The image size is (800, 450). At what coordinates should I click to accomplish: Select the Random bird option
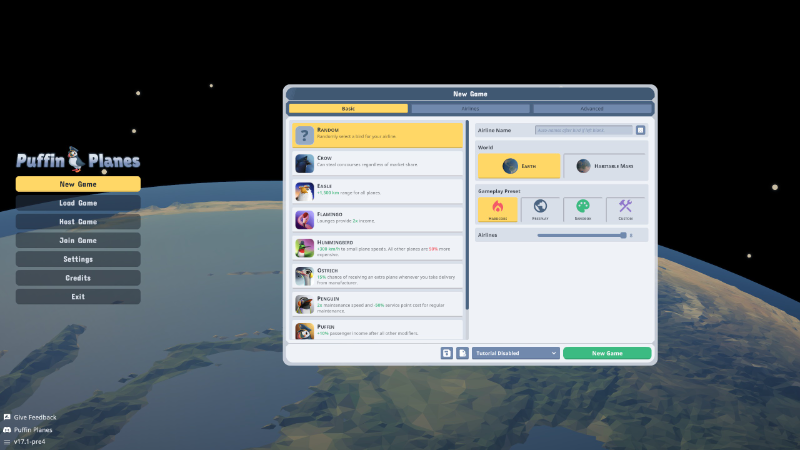point(378,135)
